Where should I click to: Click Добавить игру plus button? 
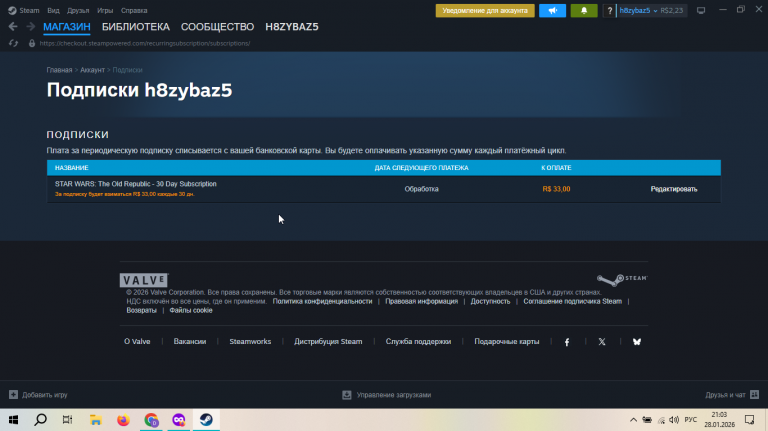click(x=38, y=395)
